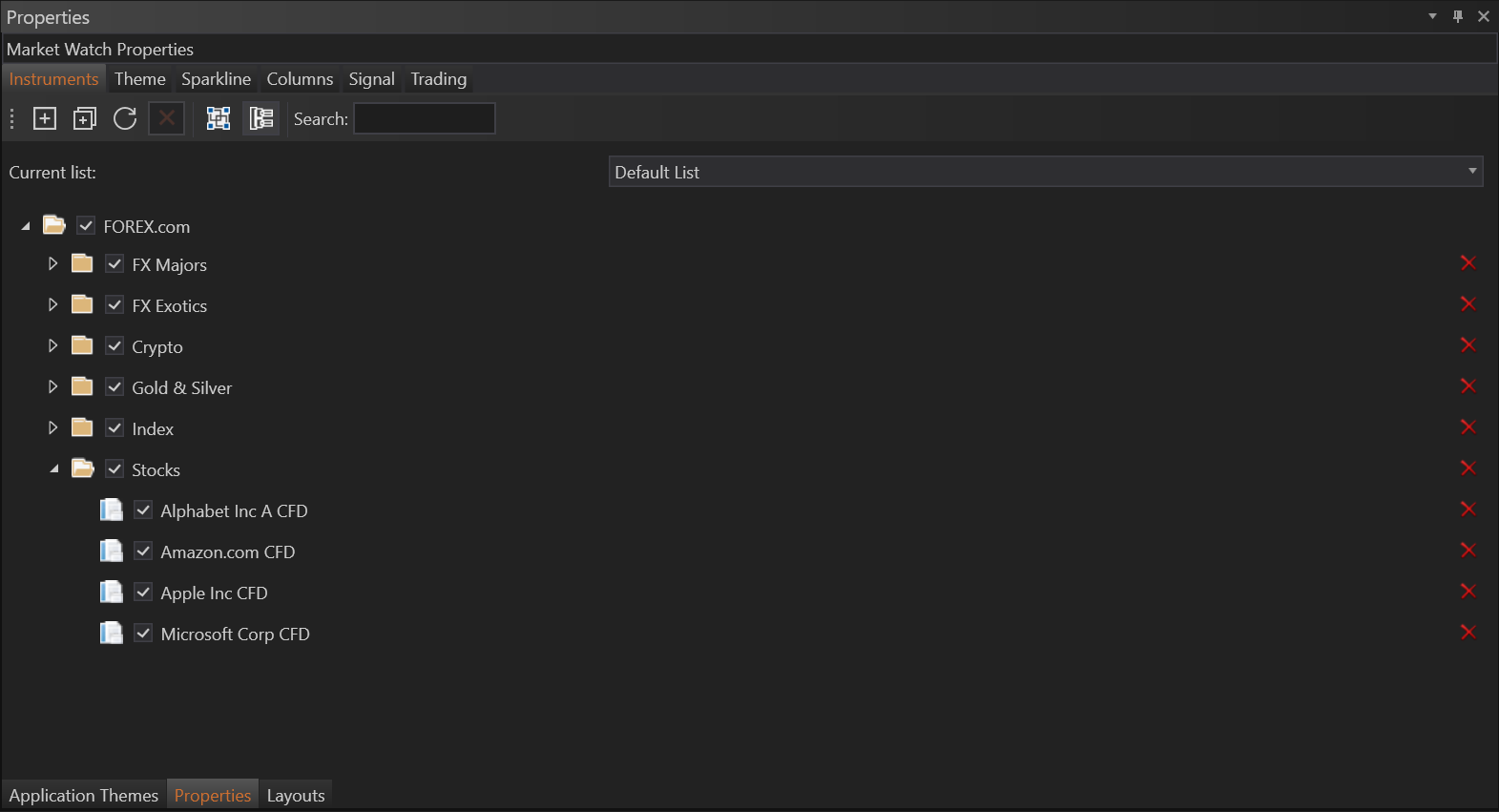The height and width of the screenshot is (812, 1499).
Task: Remove FX Majors using its red X
Action: [x=1468, y=263]
